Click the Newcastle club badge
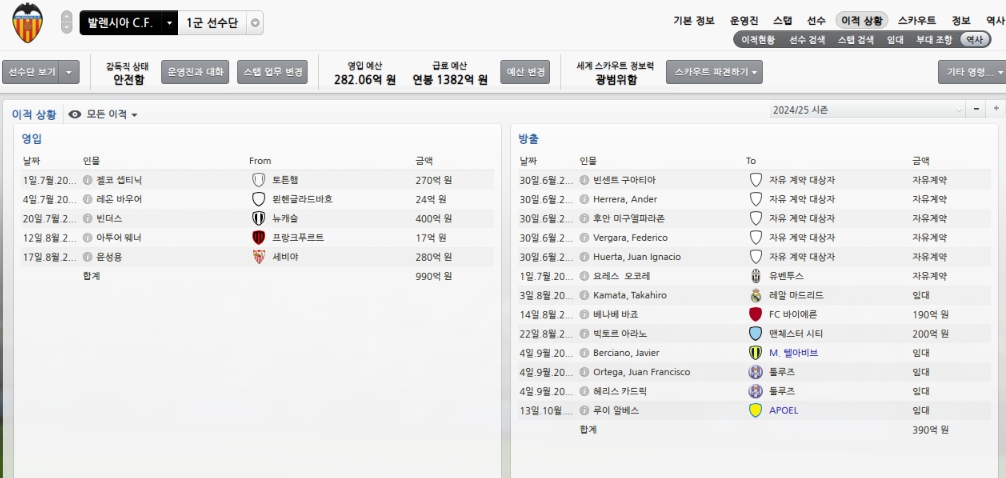The width and height of the screenshot is (1006, 478). (x=259, y=218)
